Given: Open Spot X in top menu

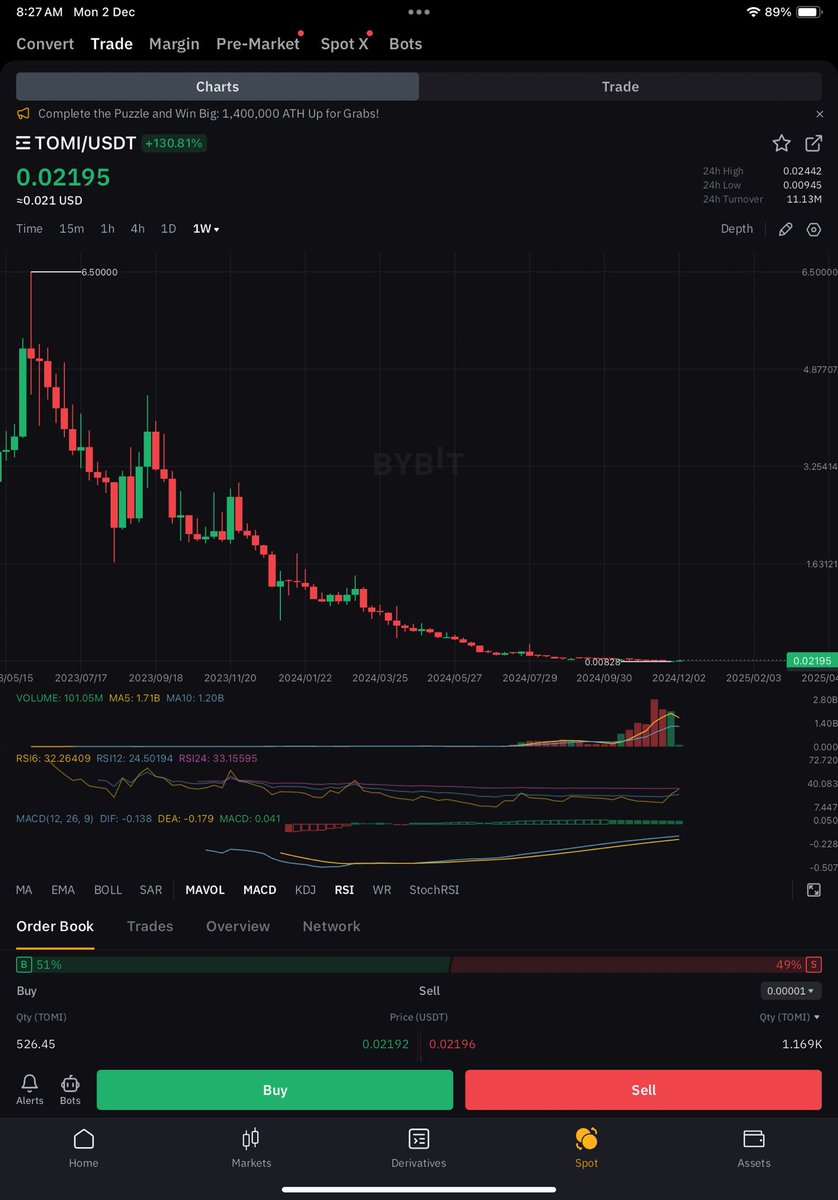Looking at the screenshot, I should tap(345, 44).
